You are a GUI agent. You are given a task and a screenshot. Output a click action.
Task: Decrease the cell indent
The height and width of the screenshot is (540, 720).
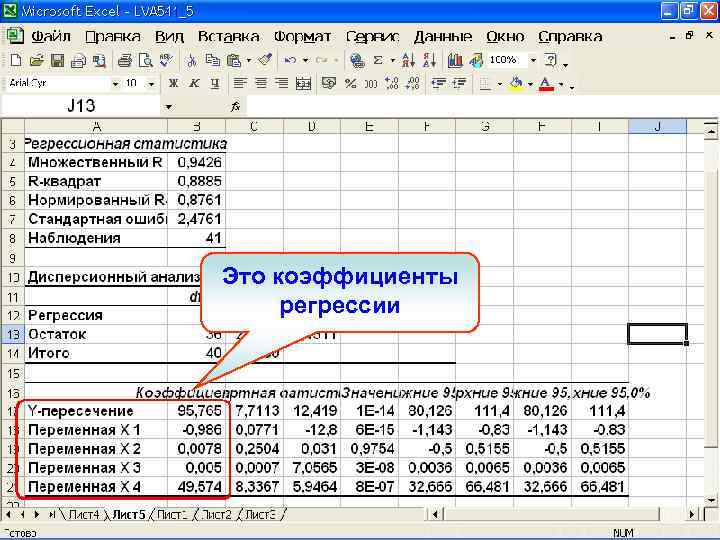point(439,83)
